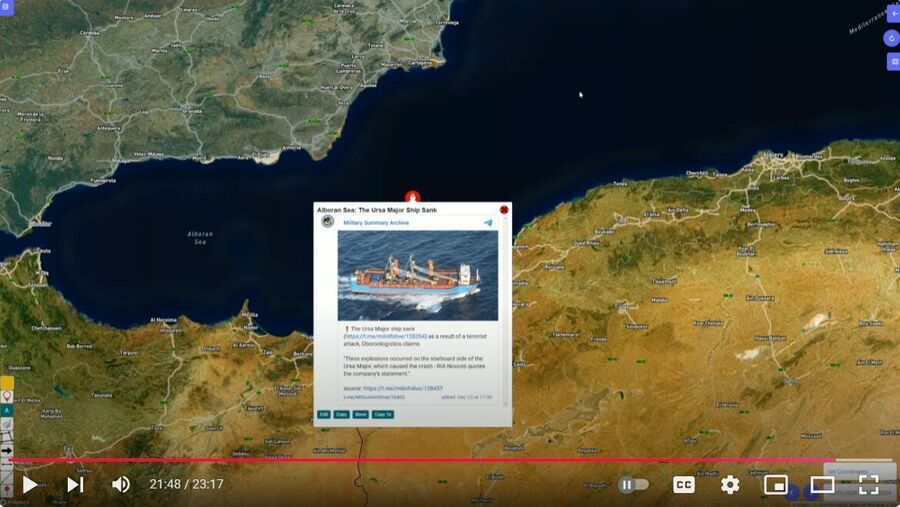The height and width of the screenshot is (507, 900).
Task: Toggle the autoplay switch
Action: click(634, 485)
